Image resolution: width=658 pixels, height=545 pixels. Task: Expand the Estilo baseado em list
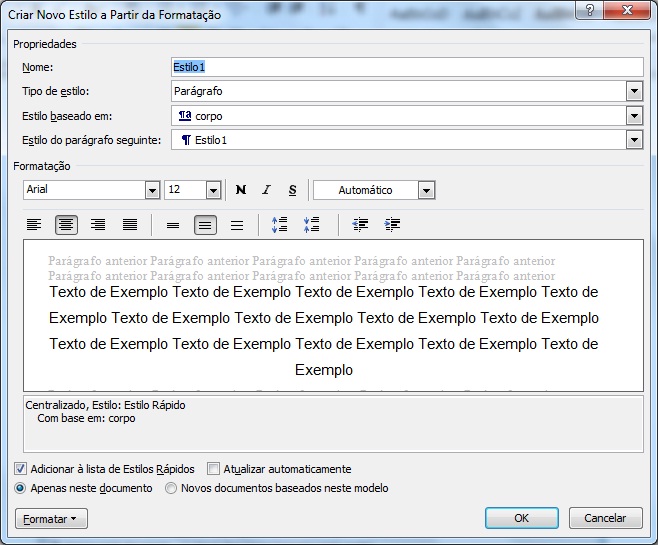click(634, 116)
